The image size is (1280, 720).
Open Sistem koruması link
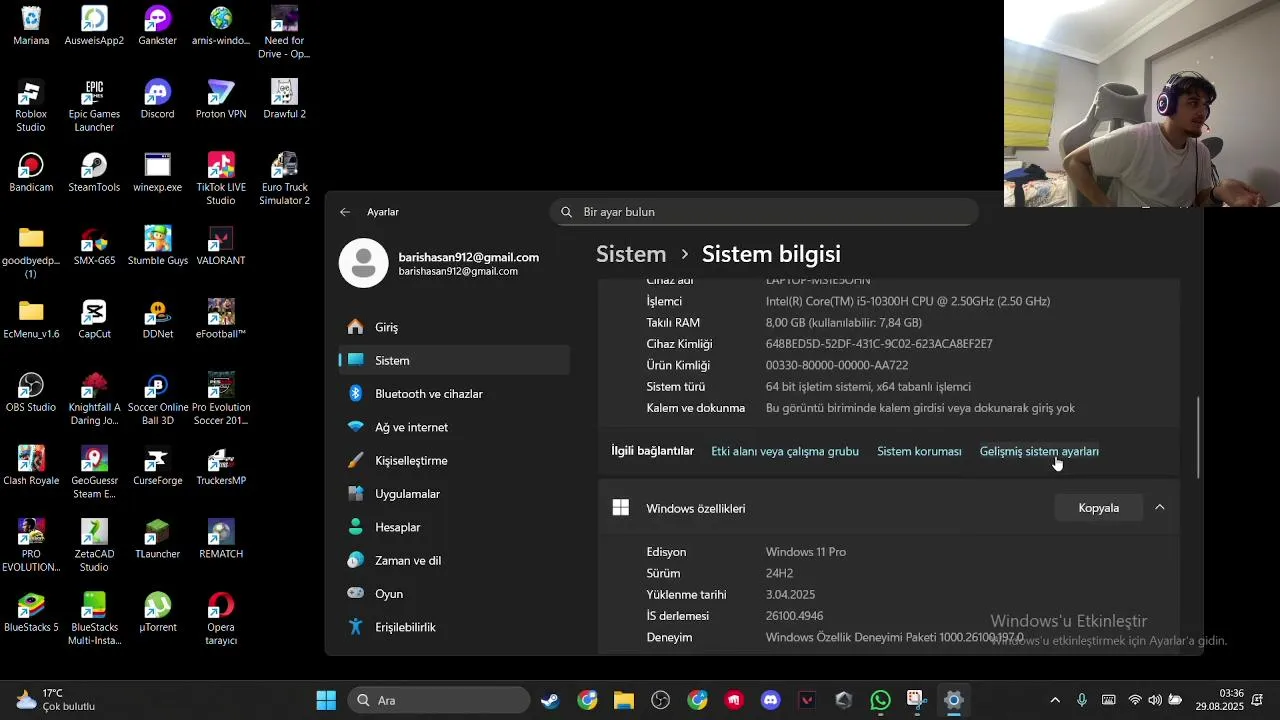click(x=919, y=451)
